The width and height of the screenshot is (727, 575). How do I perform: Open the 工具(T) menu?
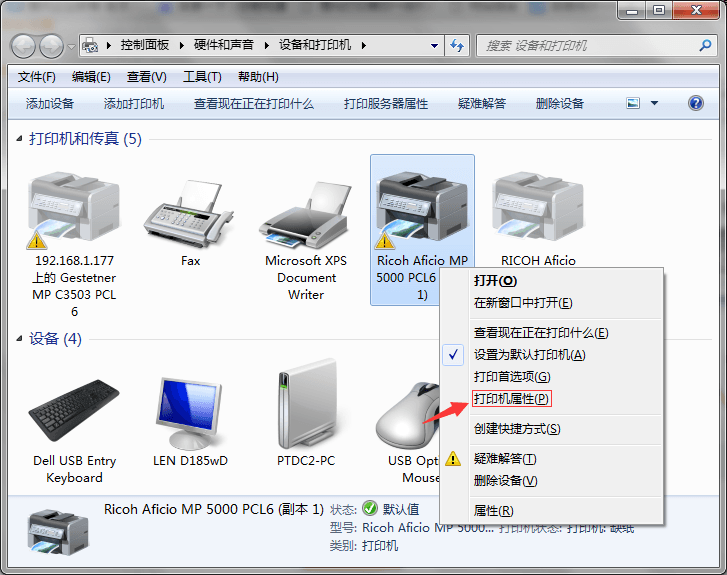click(x=201, y=77)
